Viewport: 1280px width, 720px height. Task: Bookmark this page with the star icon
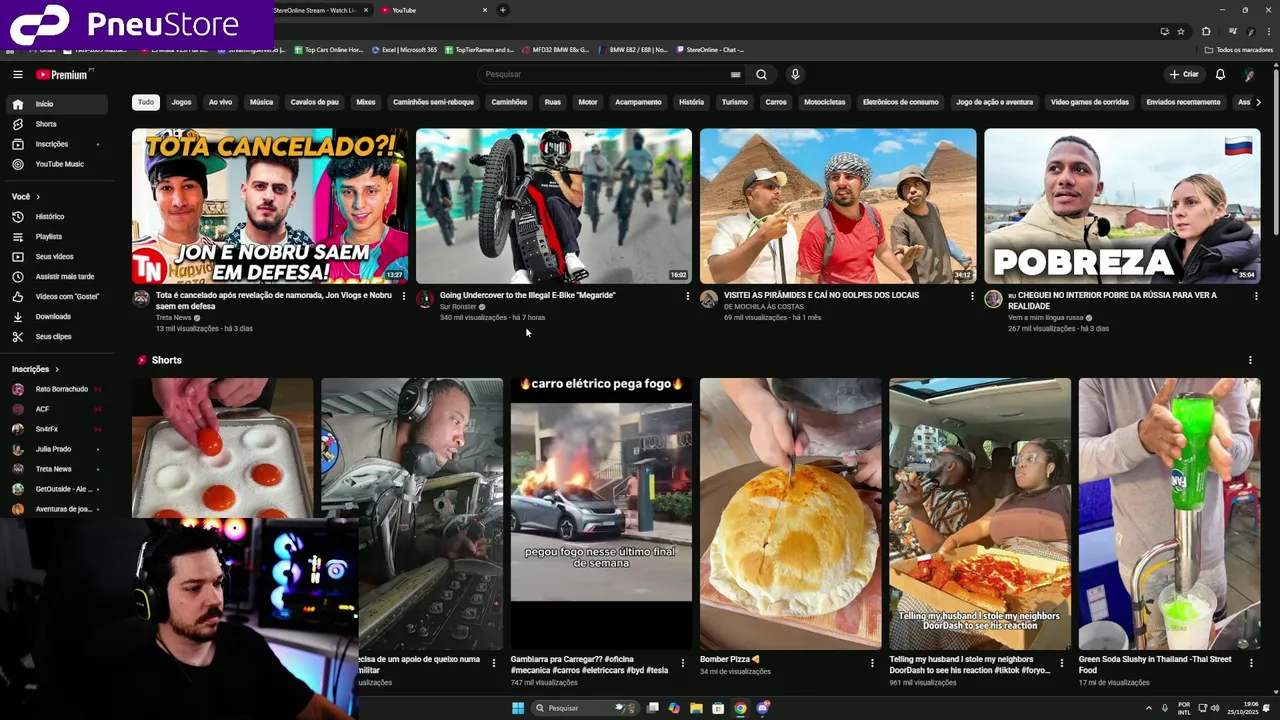(1181, 31)
